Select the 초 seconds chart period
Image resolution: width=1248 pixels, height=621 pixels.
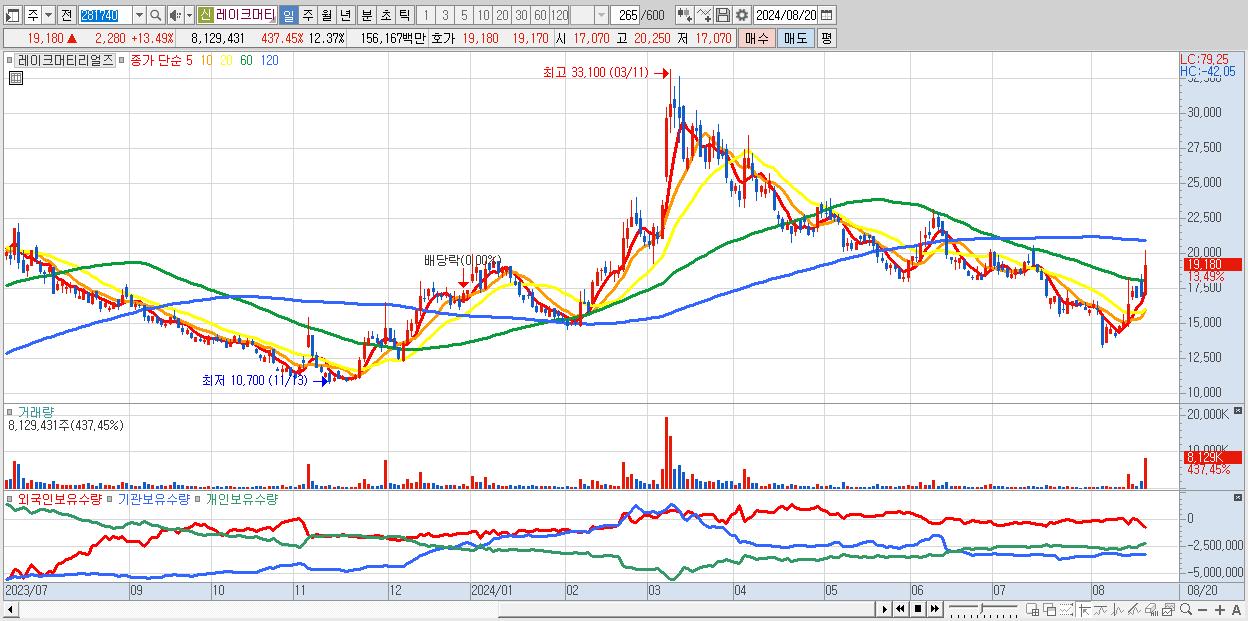click(385, 15)
